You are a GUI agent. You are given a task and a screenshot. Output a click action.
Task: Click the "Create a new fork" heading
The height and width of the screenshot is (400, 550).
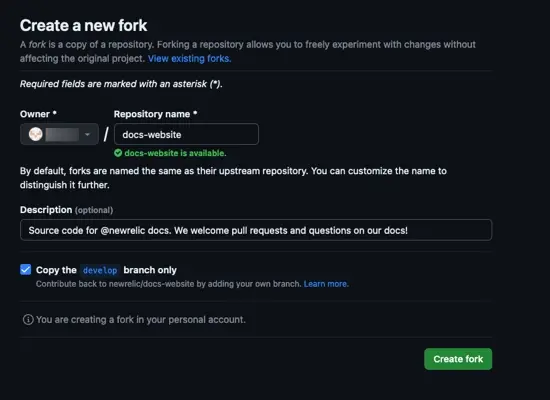tap(83, 25)
